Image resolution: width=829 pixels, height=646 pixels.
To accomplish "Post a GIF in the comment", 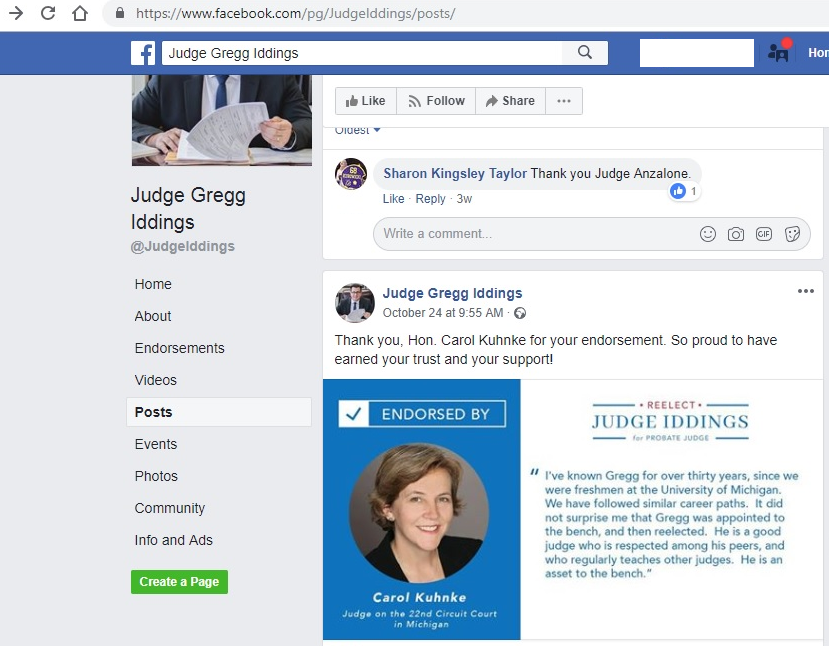I will [763, 234].
